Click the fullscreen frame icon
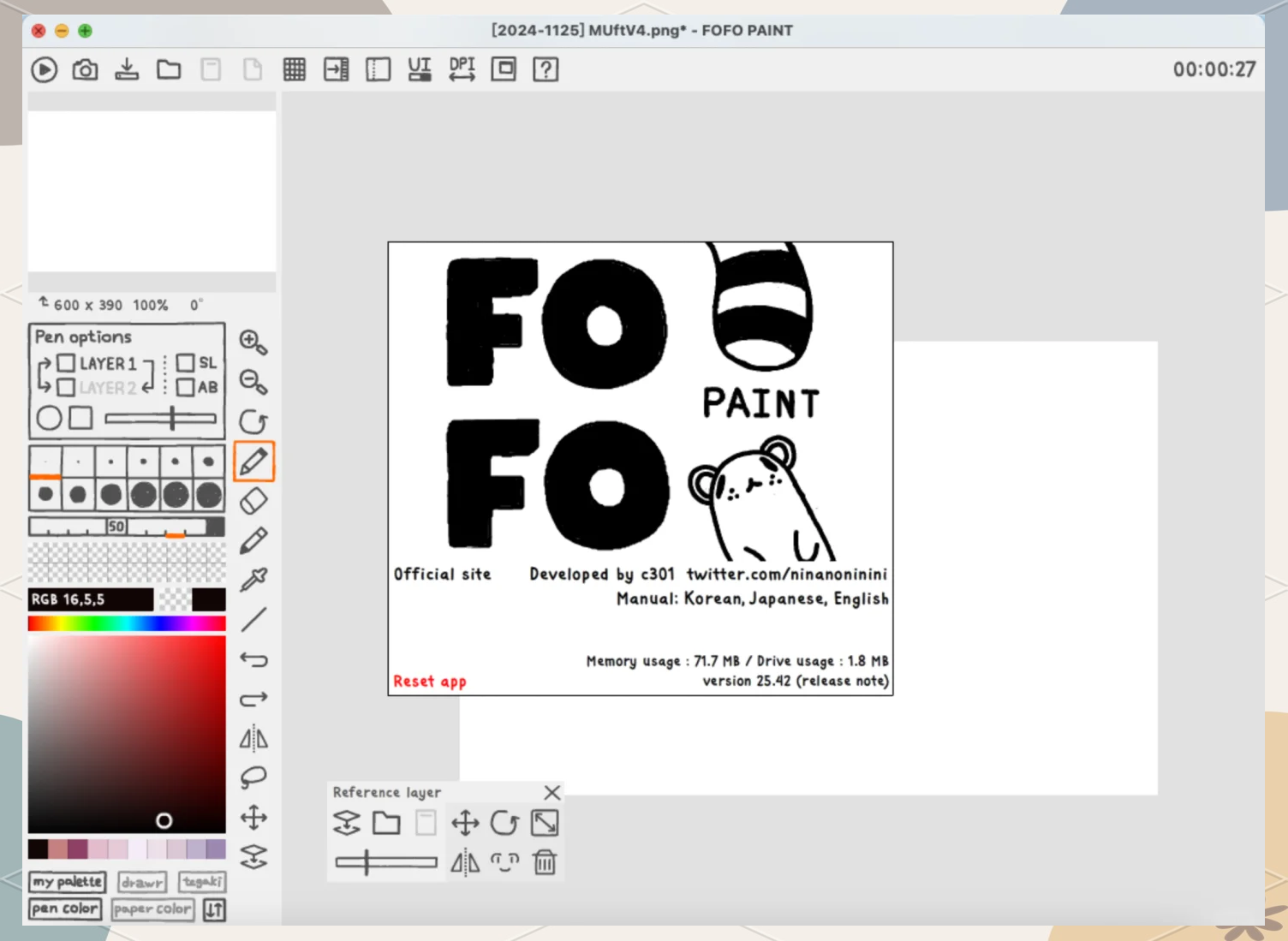Screen dimensions: 1288x941 pos(504,69)
